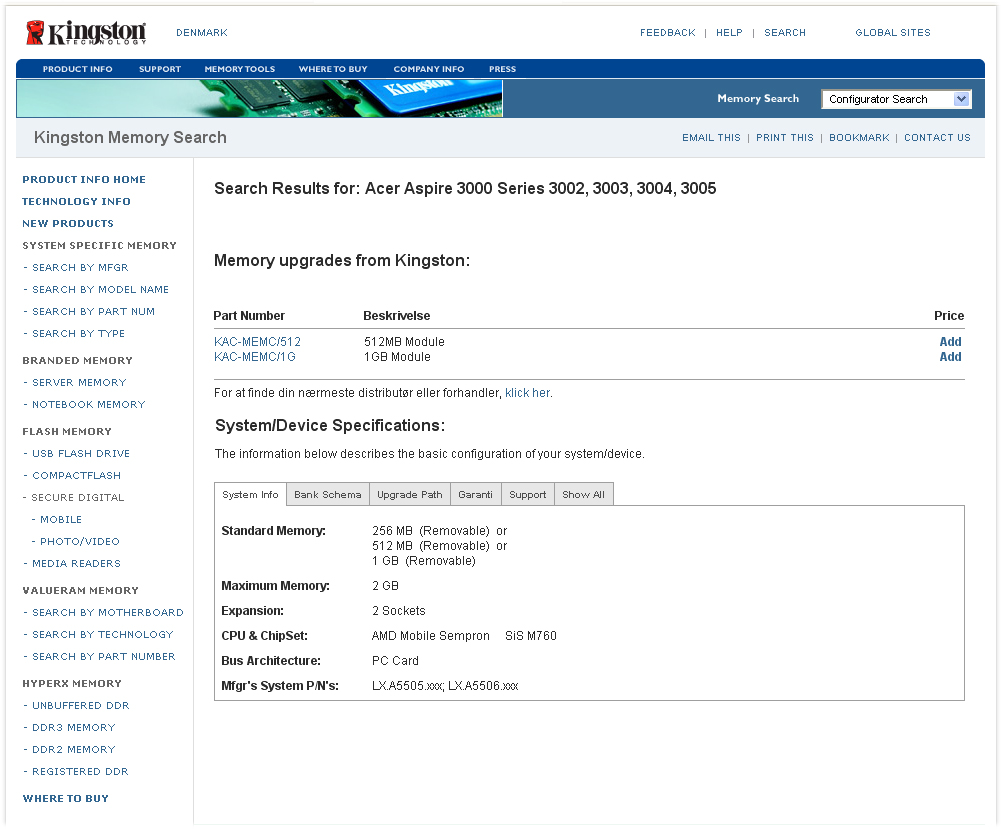Viewport: 1002px width, 829px height.
Task: Open the Memory Tools menu
Action: click(239, 69)
